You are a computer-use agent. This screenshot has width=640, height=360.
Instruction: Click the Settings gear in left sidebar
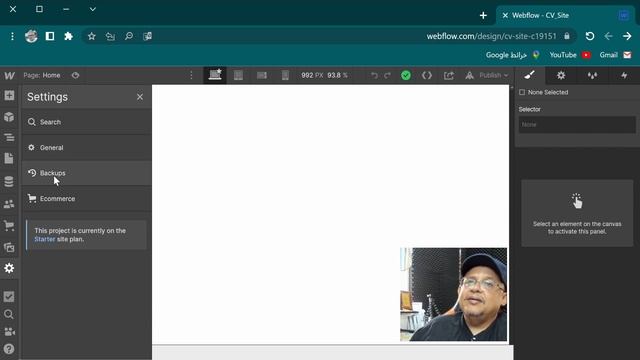[x=9, y=268]
